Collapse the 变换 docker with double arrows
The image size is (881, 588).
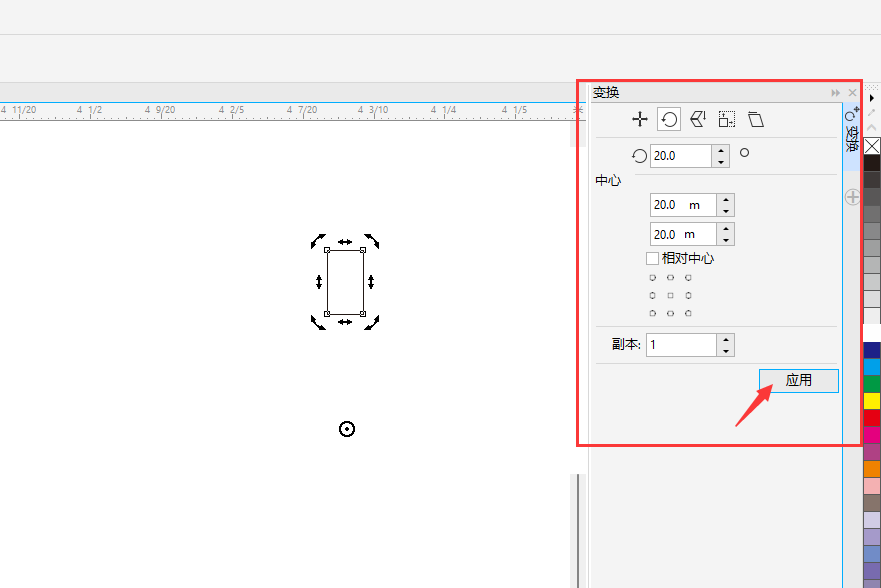pyautogui.click(x=835, y=93)
